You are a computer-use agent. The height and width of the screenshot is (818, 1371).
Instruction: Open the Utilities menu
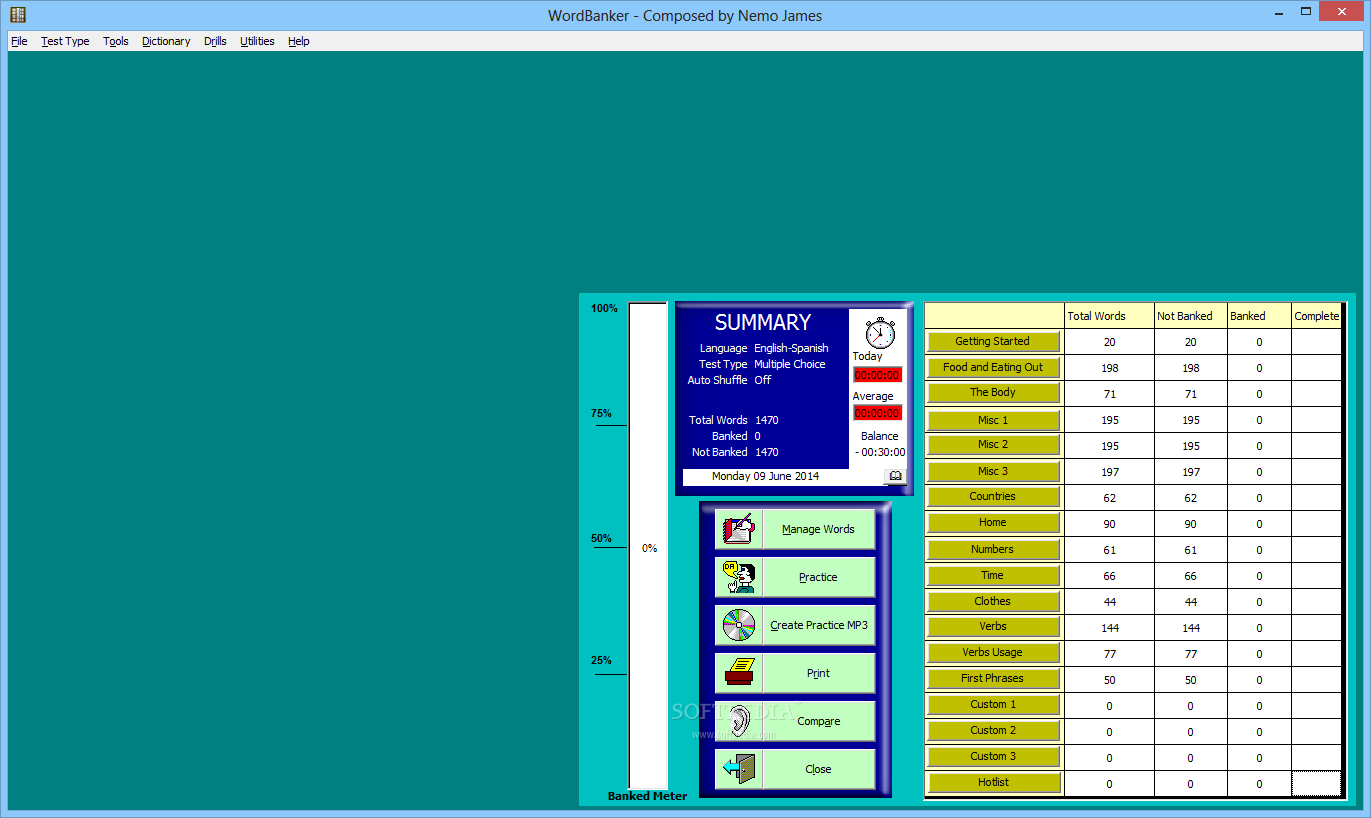pyautogui.click(x=257, y=41)
